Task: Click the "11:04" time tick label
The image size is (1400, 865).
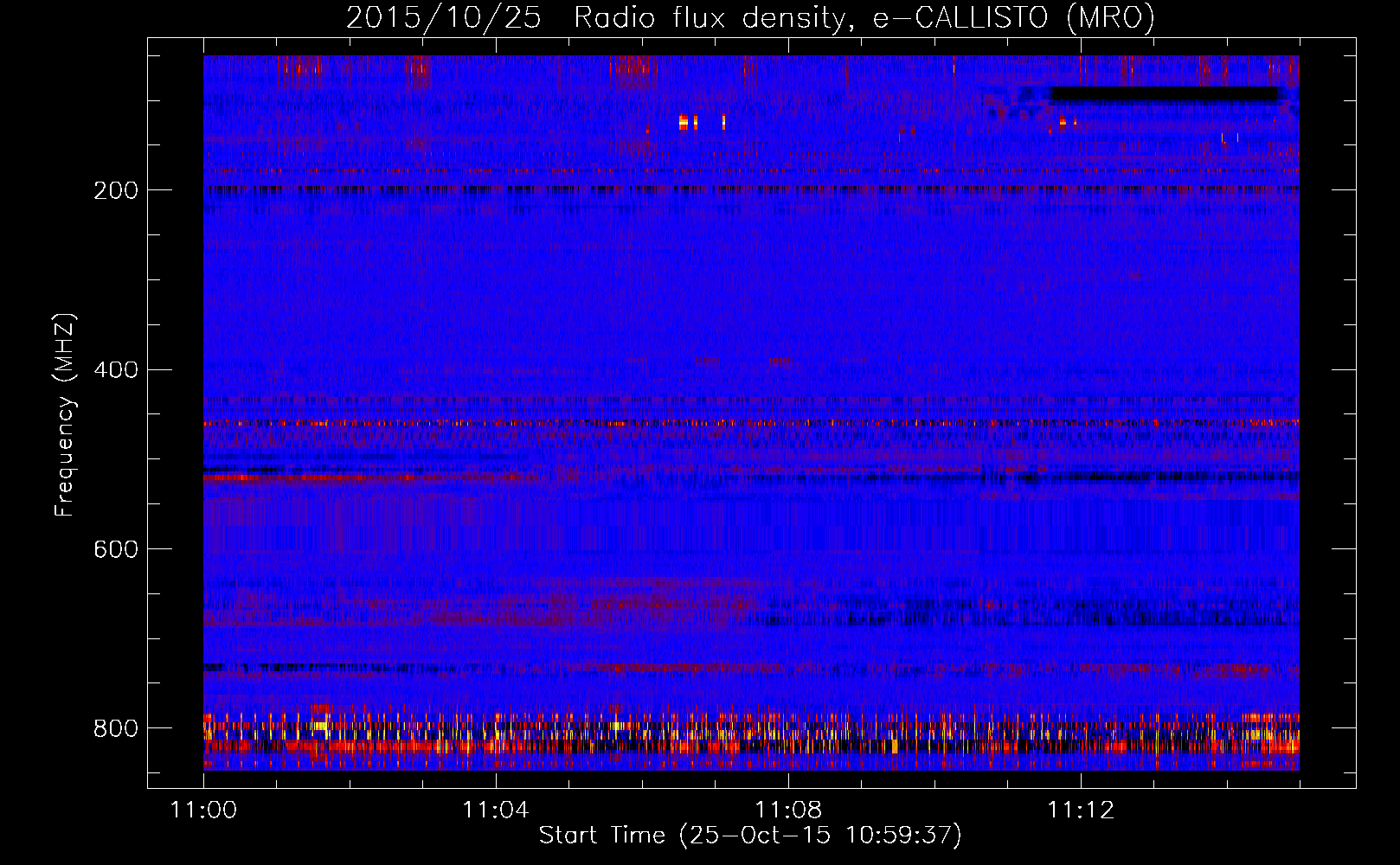Action: 495,810
